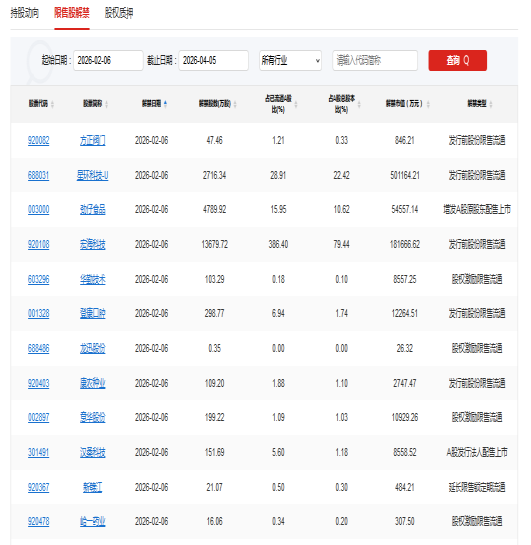Click type cell 增发A股原股东配售上市

477,210
